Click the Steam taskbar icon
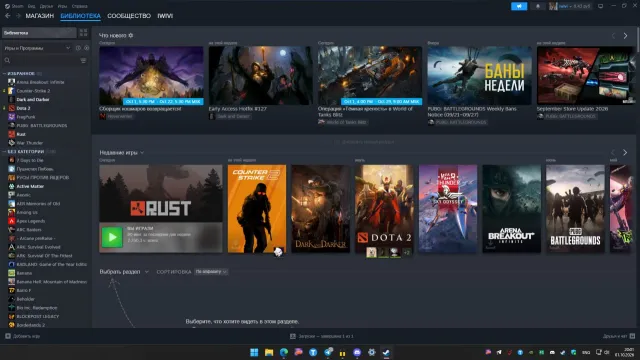 click(x=386, y=352)
